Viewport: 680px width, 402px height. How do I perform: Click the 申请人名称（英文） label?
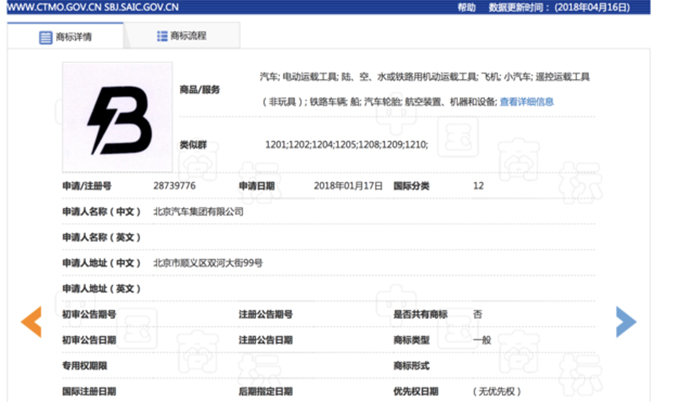pos(101,237)
